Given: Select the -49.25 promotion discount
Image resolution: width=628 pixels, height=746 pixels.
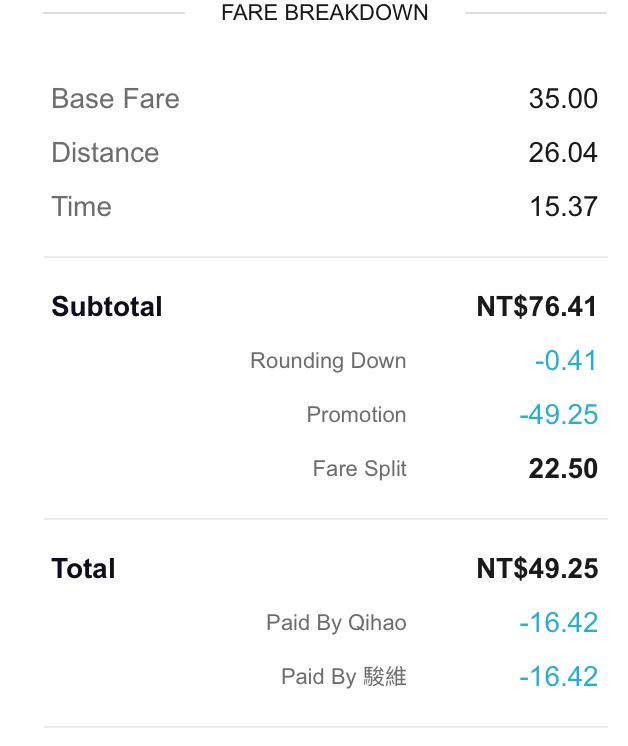Looking at the screenshot, I should coord(559,414).
